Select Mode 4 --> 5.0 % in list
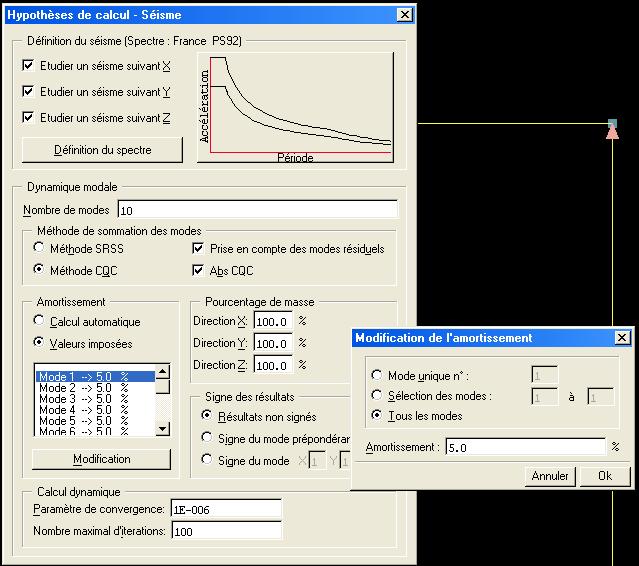Viewport: 639px width, 566px height. click(x=95, y=410)
